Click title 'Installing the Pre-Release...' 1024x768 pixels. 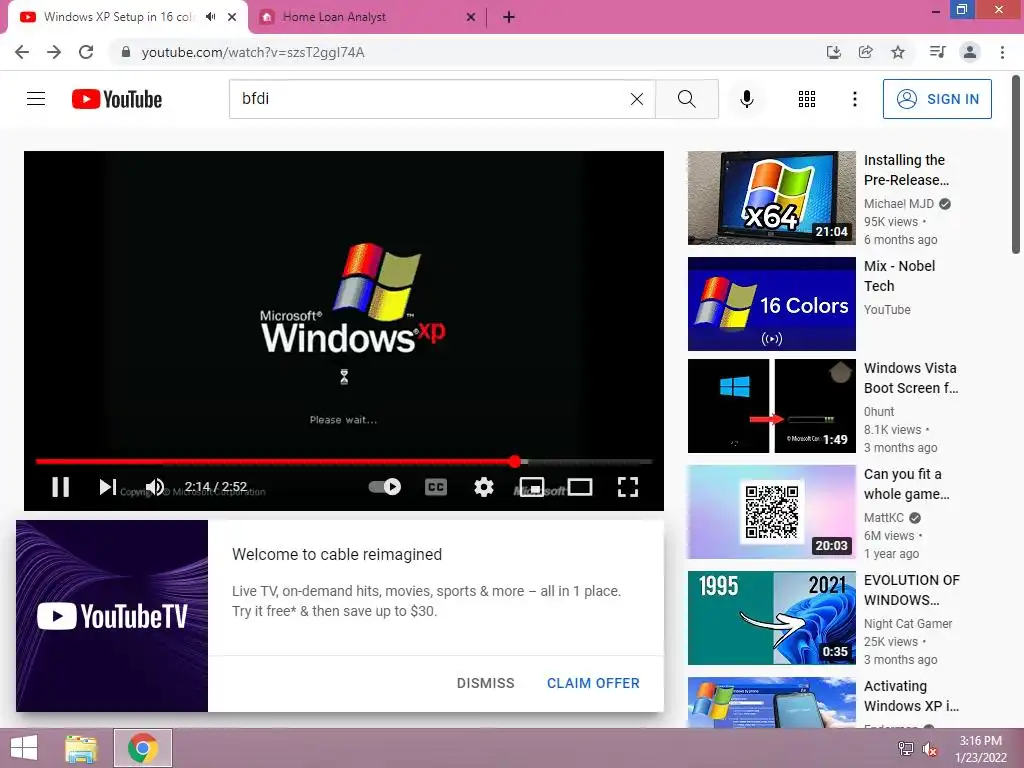[906, 170]
